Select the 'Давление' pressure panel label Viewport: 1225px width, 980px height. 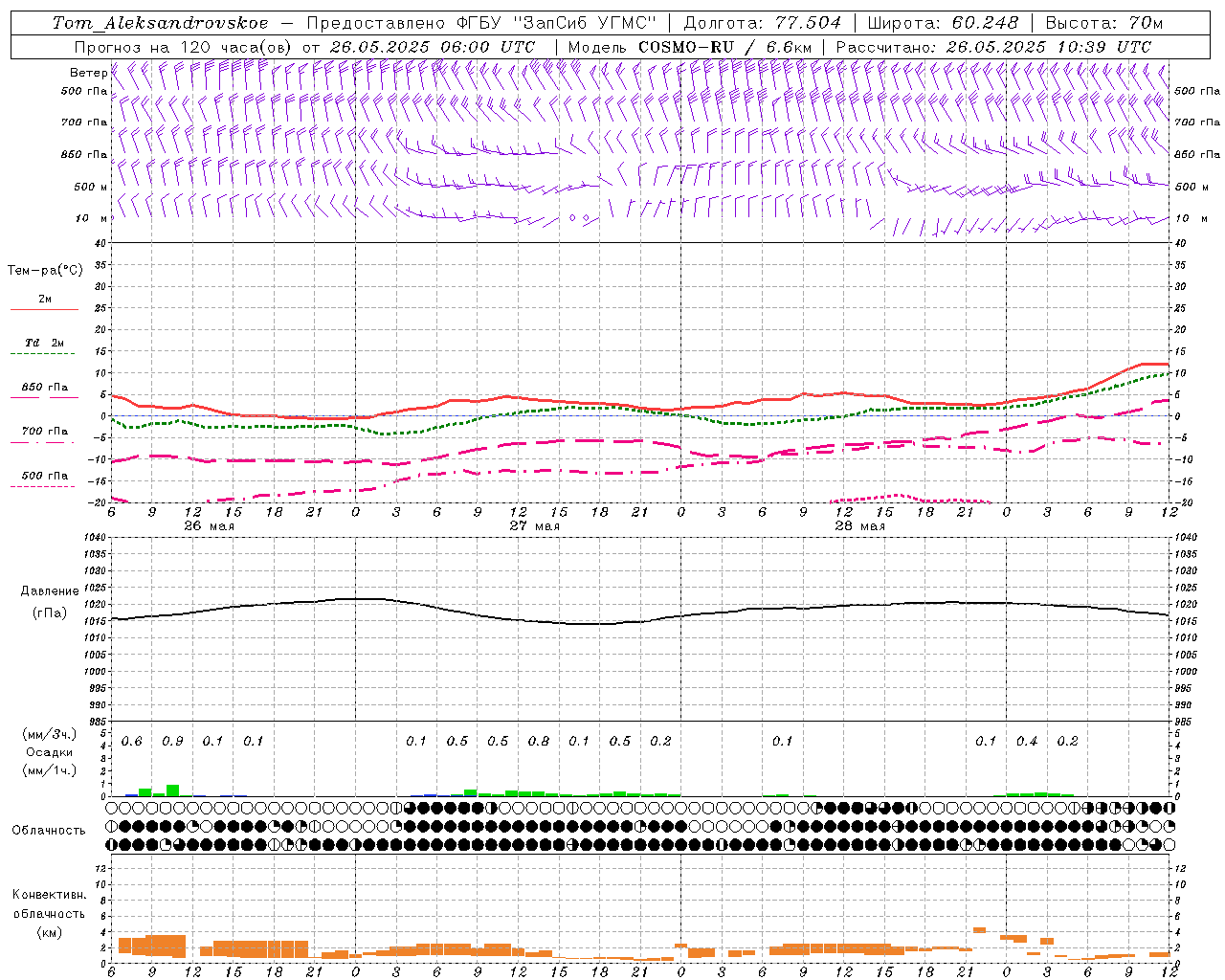coord(50,591)
